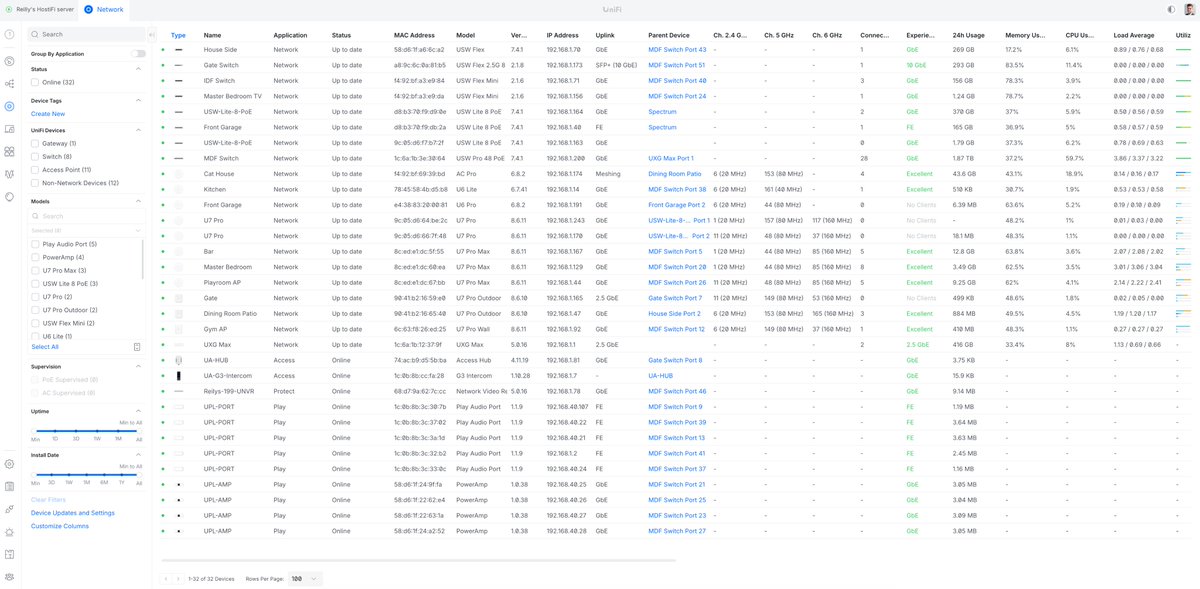
Task: Toggle Group By Application switch
Action: pos(138,53)
